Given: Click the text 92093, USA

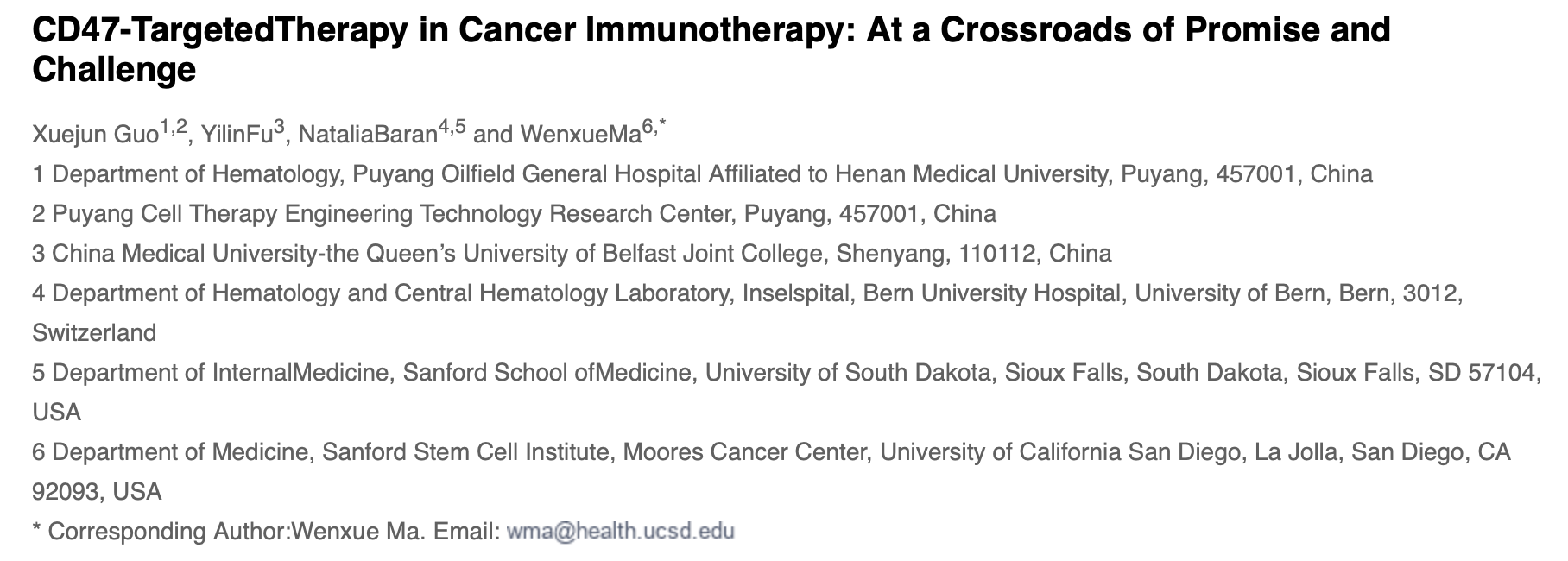Looking at the screenshot, I should click(x=97, y=492).
